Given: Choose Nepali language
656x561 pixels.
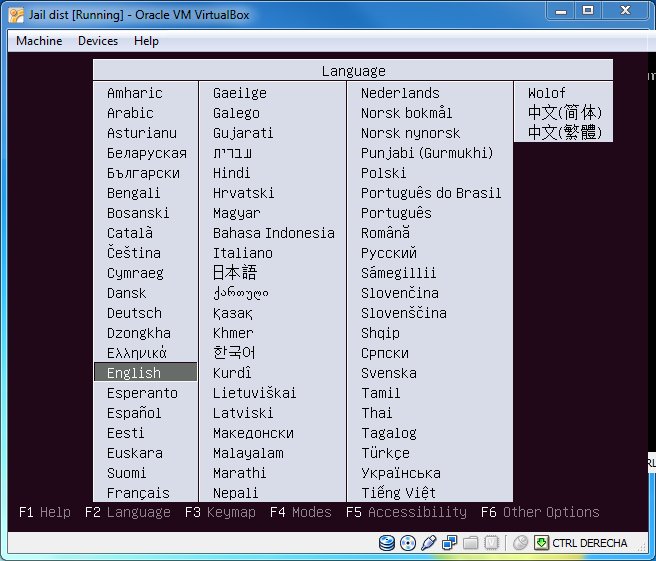Looking at the screenshot, I should (x=236, y=494).
